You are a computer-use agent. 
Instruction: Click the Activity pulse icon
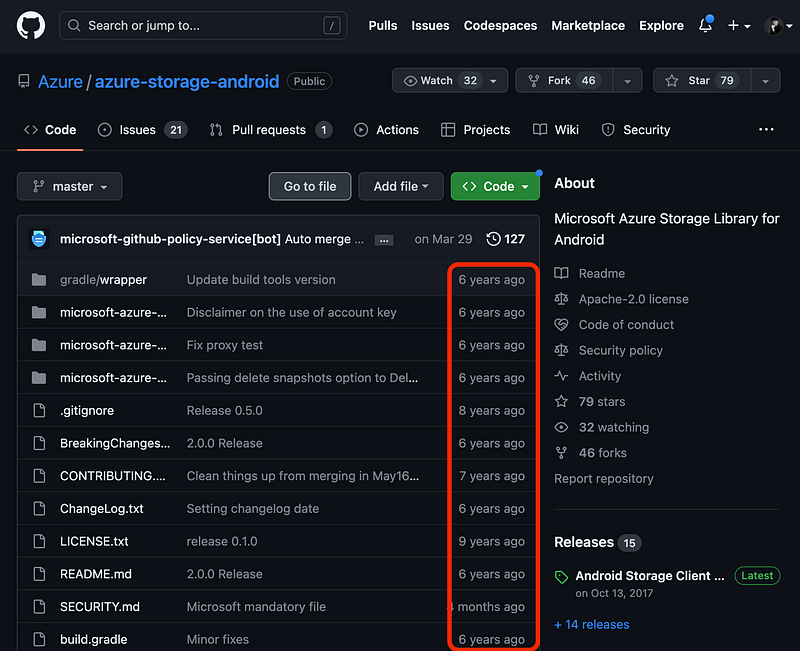pos(561,376)
